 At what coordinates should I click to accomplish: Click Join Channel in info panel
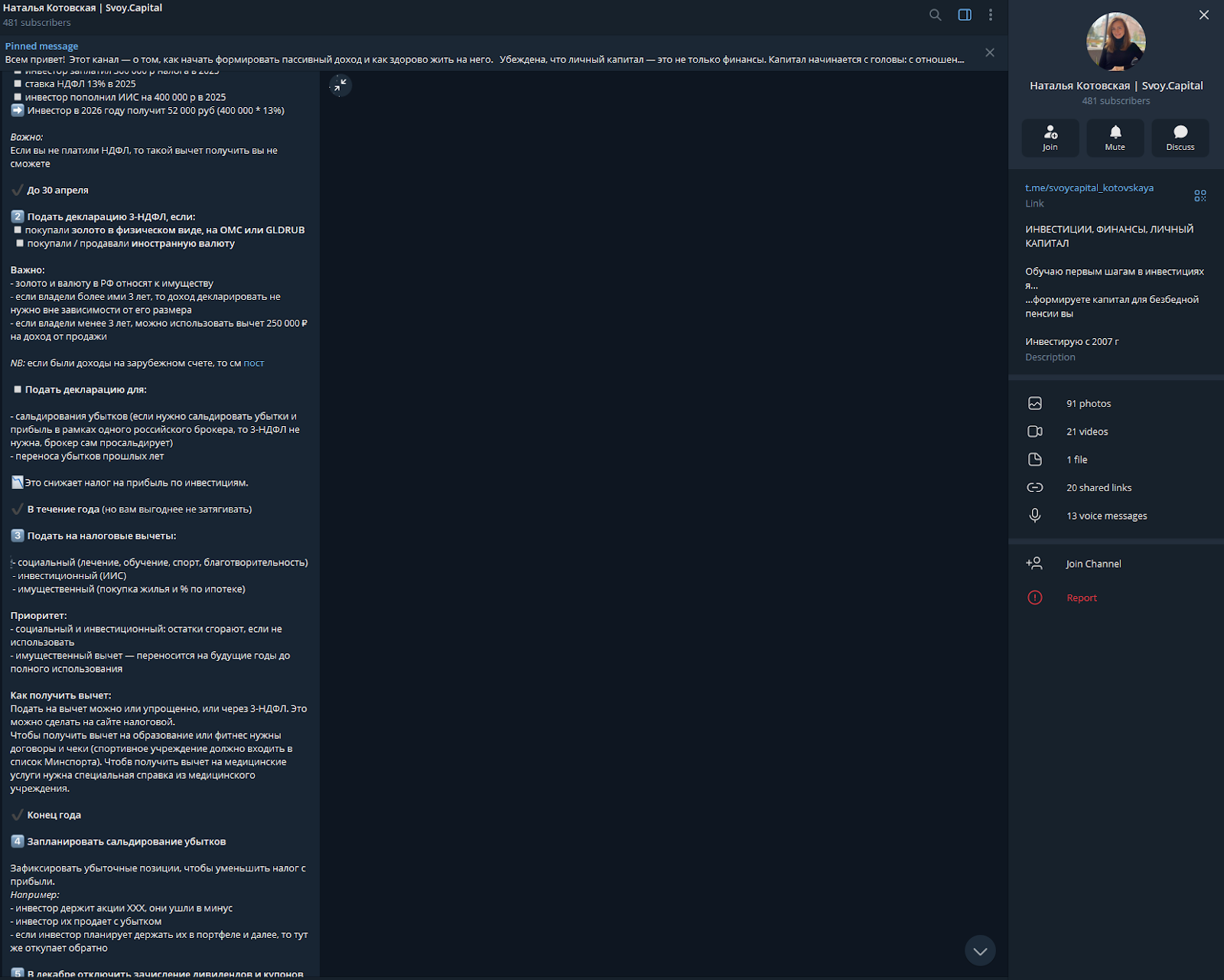click(1093, 564)
